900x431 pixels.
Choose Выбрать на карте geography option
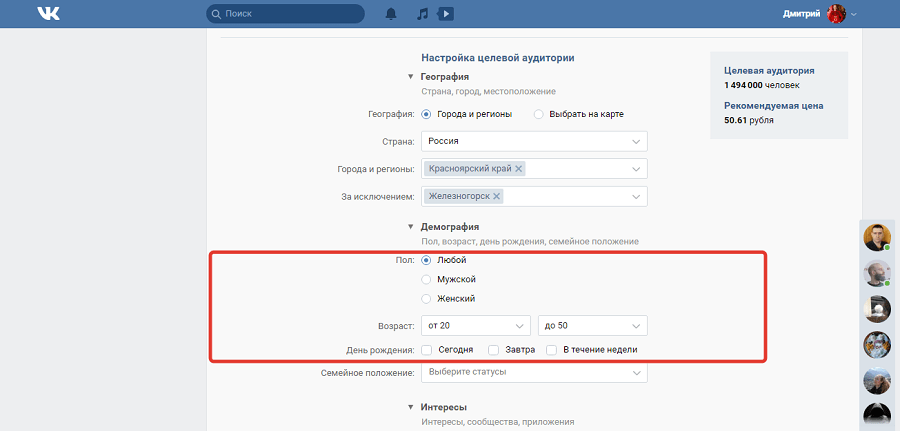click(x=539, y=114)
